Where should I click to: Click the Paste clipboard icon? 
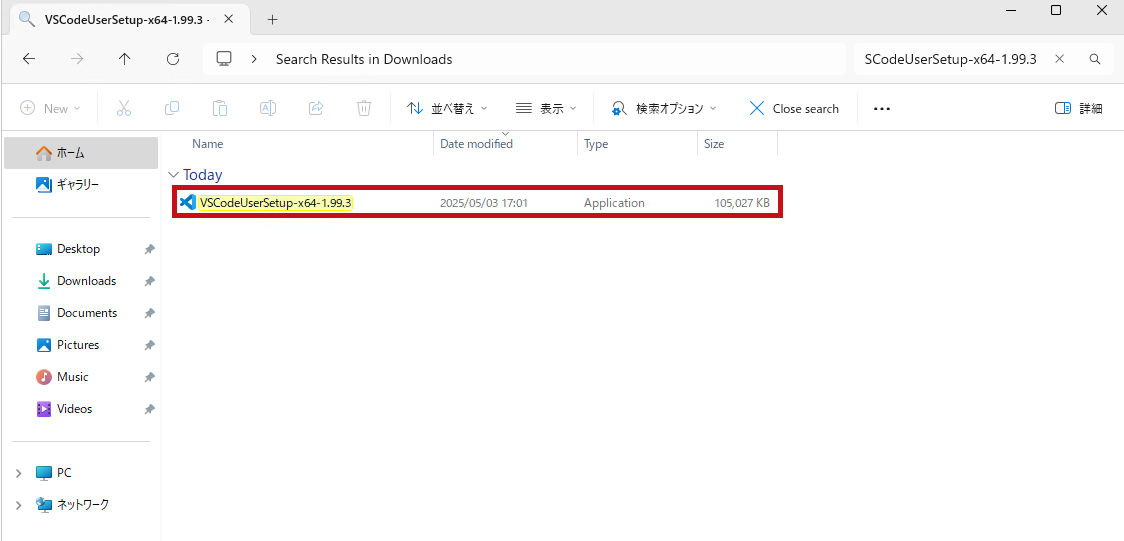(x=220, y=108)
